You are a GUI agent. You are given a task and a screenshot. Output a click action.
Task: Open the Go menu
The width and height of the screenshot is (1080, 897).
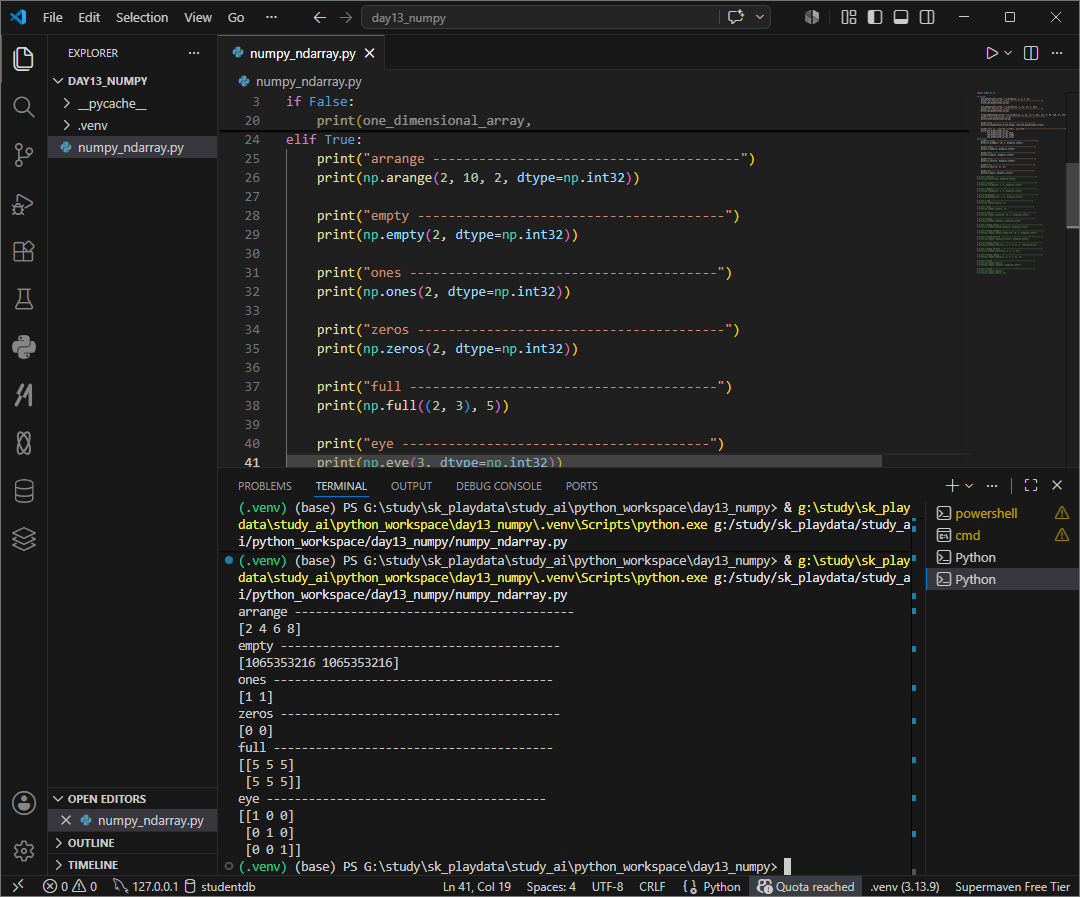coord(236,17)
